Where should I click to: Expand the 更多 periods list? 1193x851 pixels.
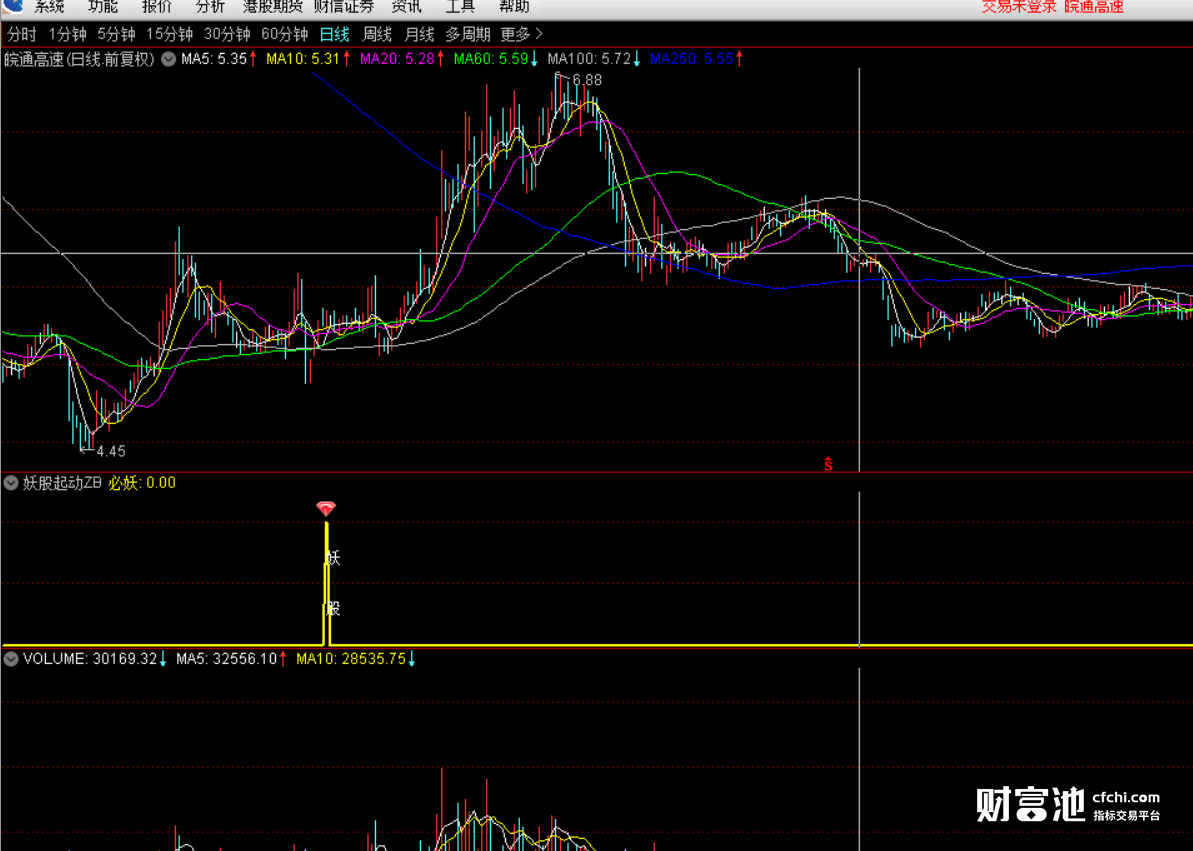(x=521, y=34)
